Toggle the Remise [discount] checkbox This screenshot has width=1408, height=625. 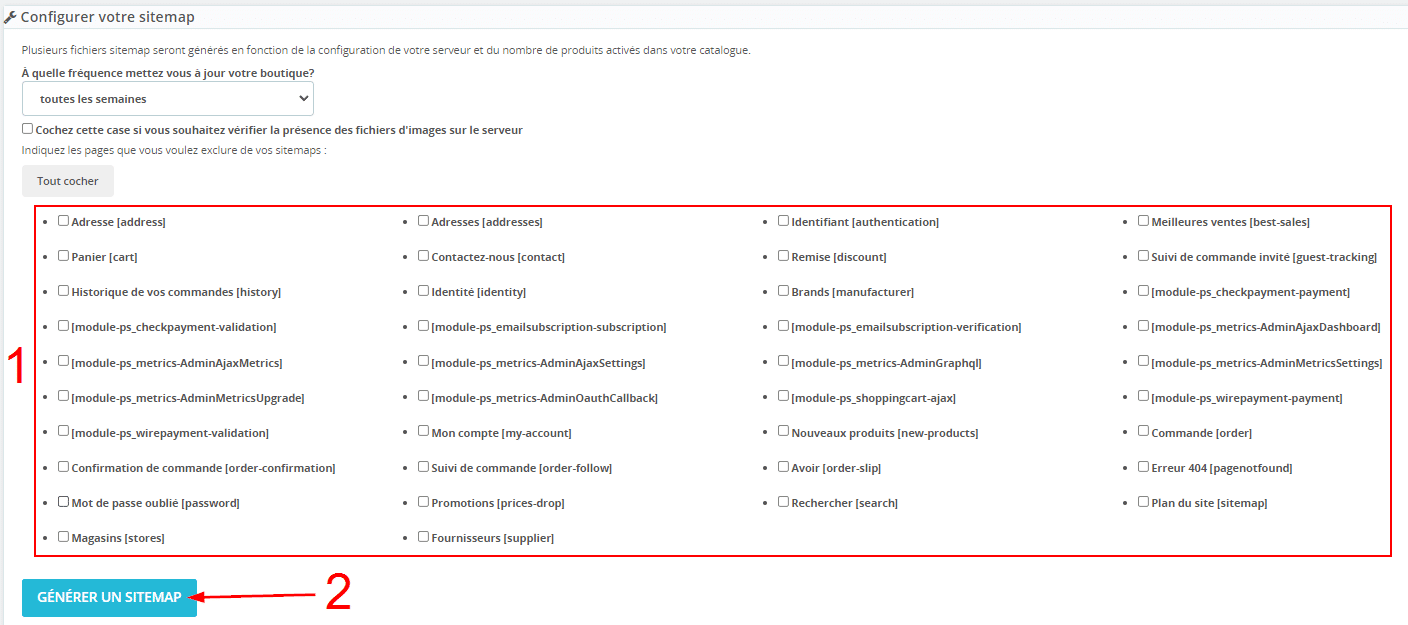783,256
